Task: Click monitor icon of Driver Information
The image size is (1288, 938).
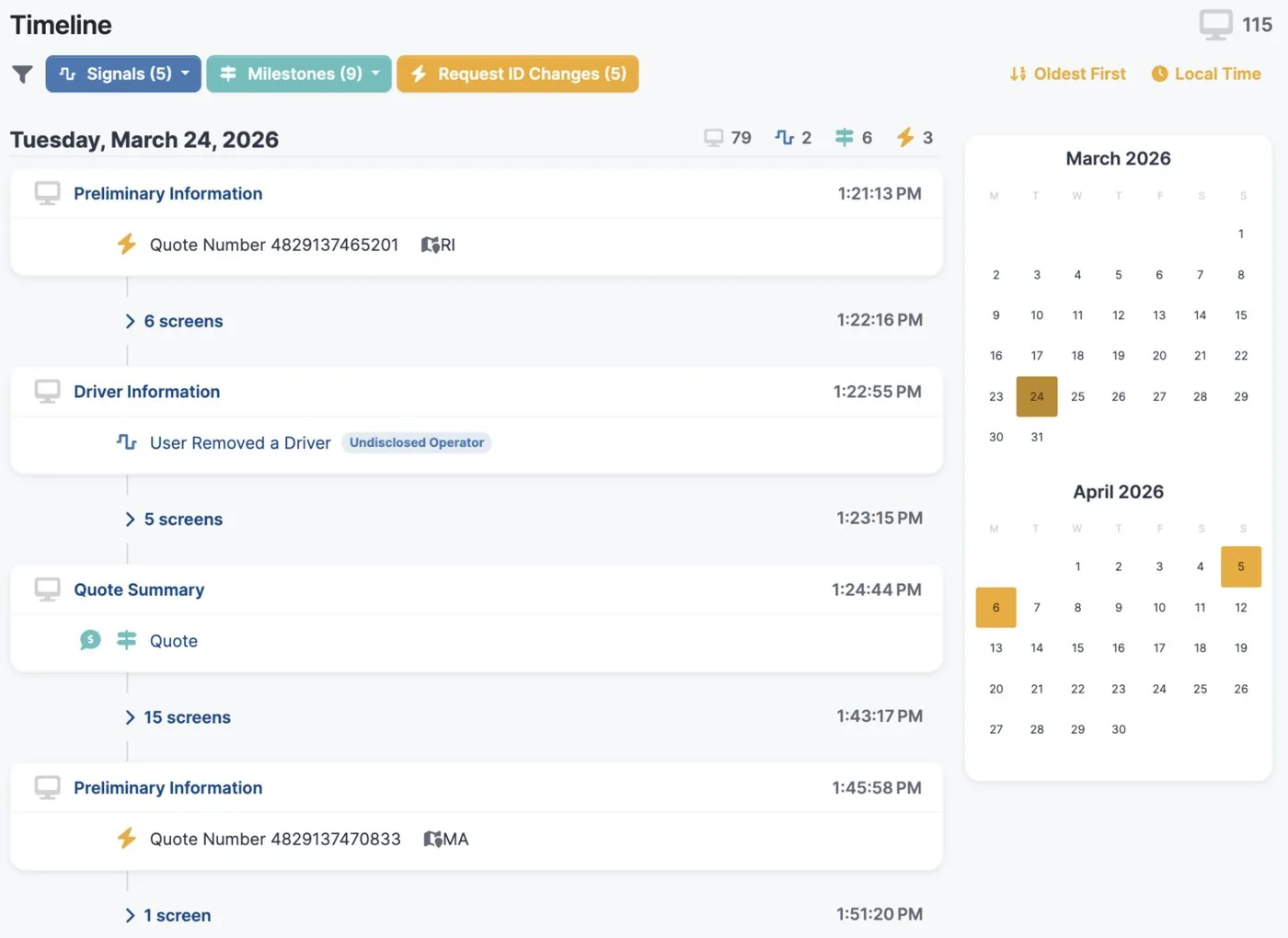Action: tap(47, 392)
